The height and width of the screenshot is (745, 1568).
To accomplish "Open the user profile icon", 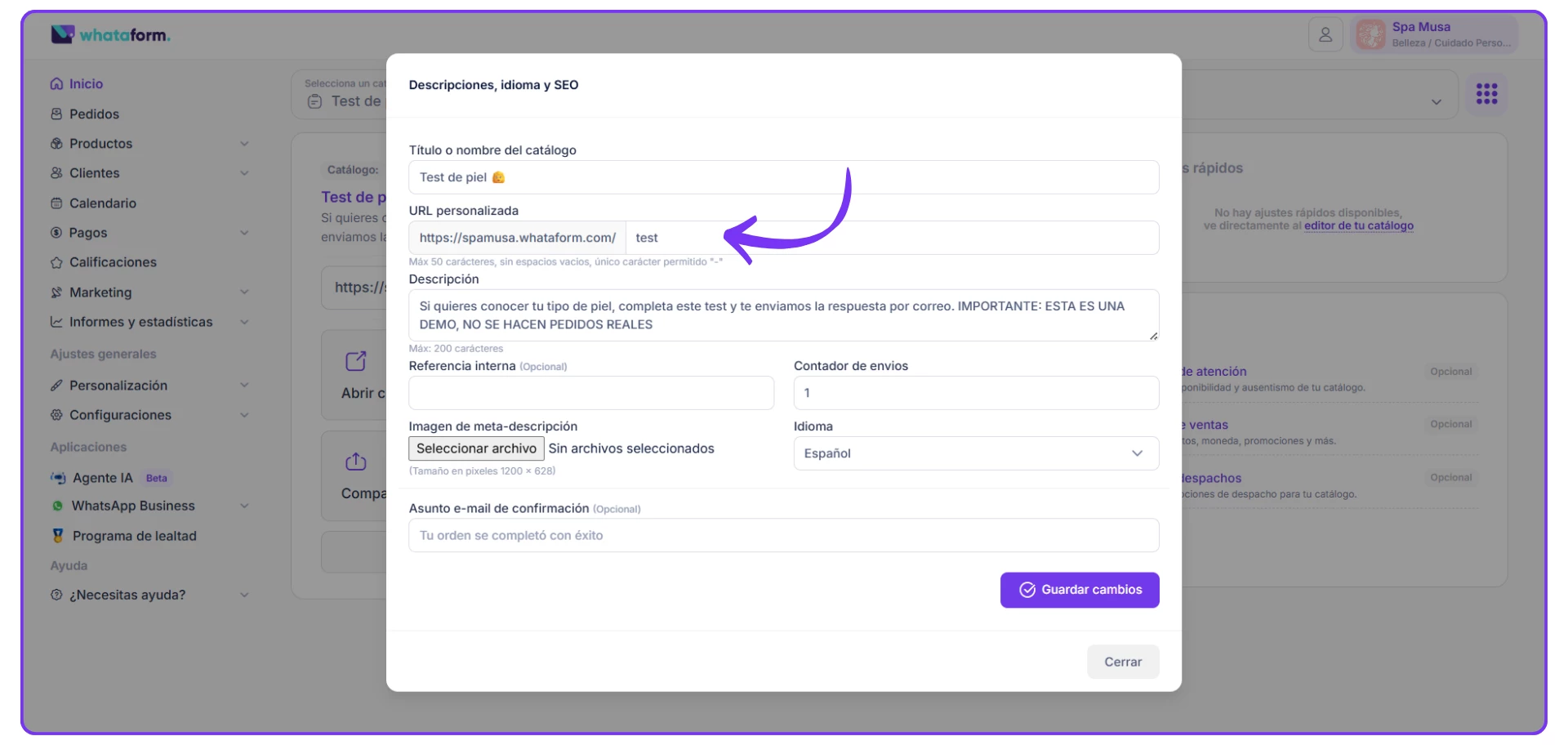I will tap(1325, 35).
